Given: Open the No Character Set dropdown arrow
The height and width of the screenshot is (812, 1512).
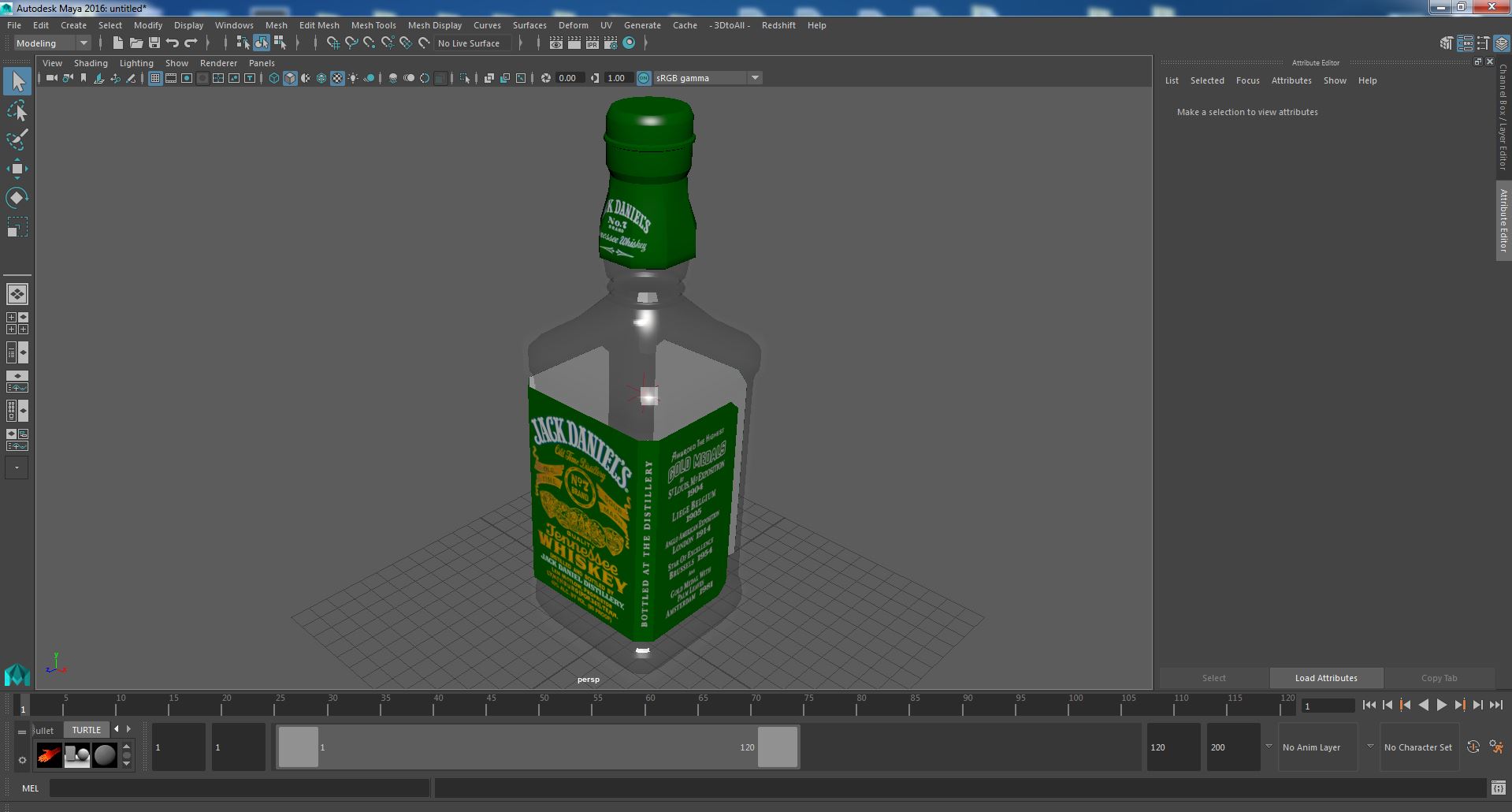Looking at the screenshot, I should click(1370, 747).
